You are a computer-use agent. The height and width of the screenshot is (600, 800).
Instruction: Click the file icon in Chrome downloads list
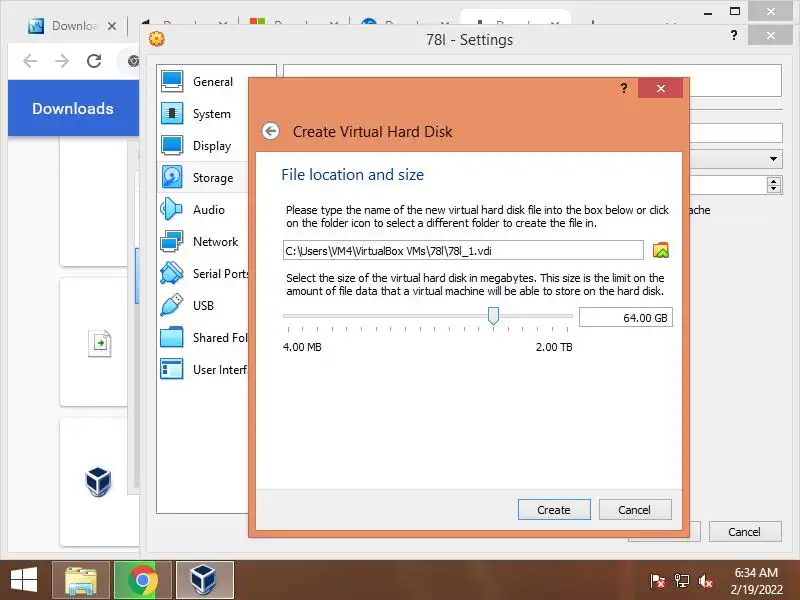(99, 343)
